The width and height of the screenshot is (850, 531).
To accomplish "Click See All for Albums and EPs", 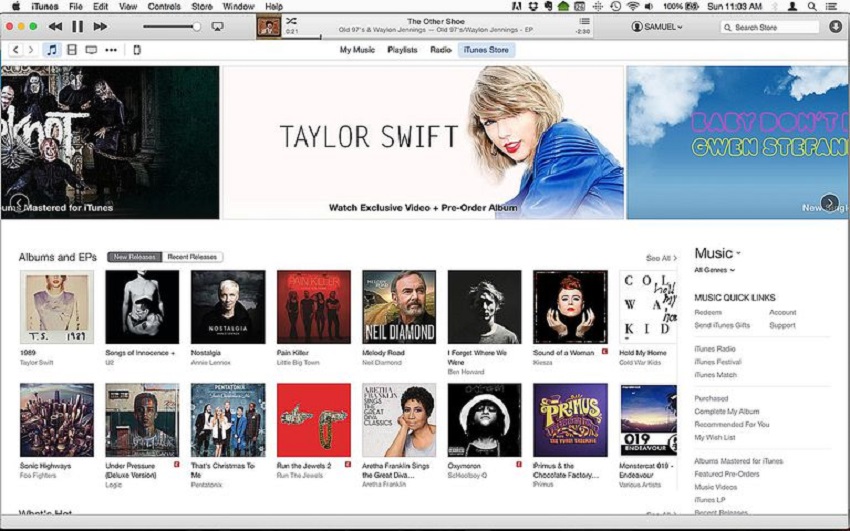I will click(x=658, y=258).
